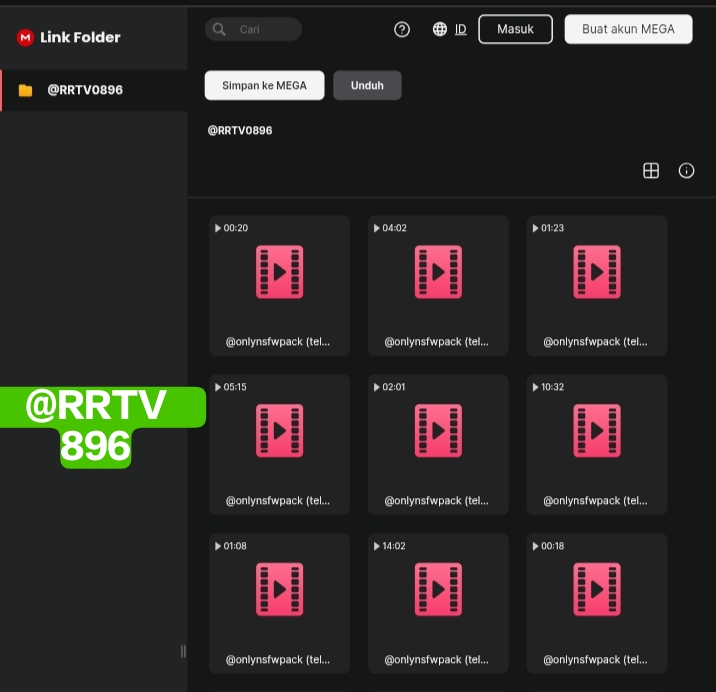
Task: Click Simpan ke MEGA button
Action: (264, 85)
